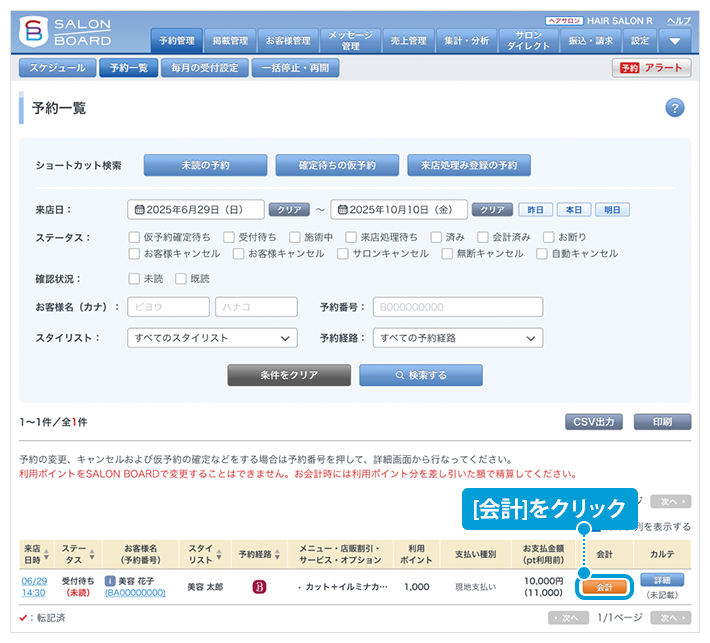Open the start date picker 2025年6月29日

pos(196,210)
